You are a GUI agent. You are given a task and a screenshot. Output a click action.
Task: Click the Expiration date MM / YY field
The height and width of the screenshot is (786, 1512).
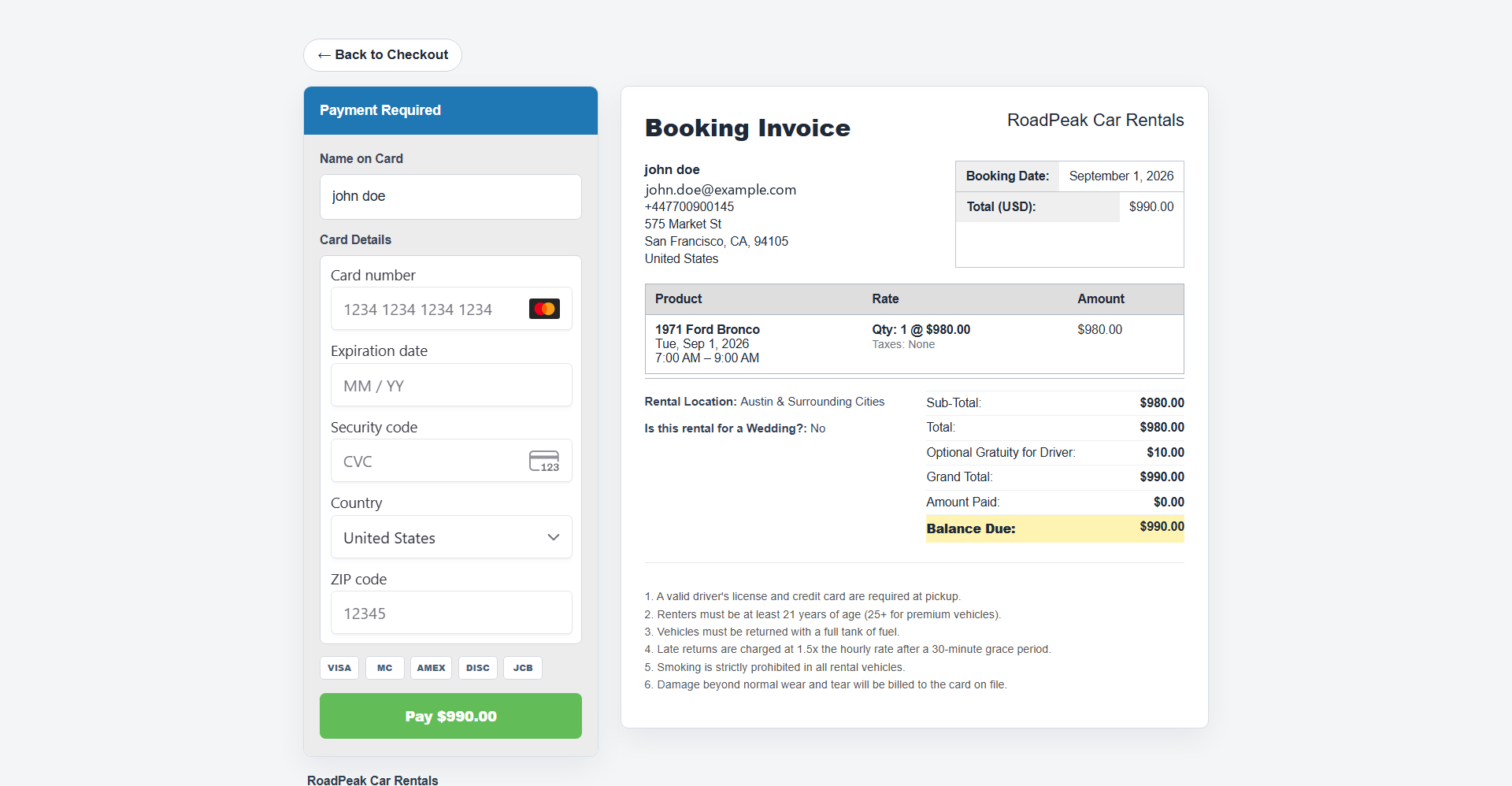click(451, 385)
